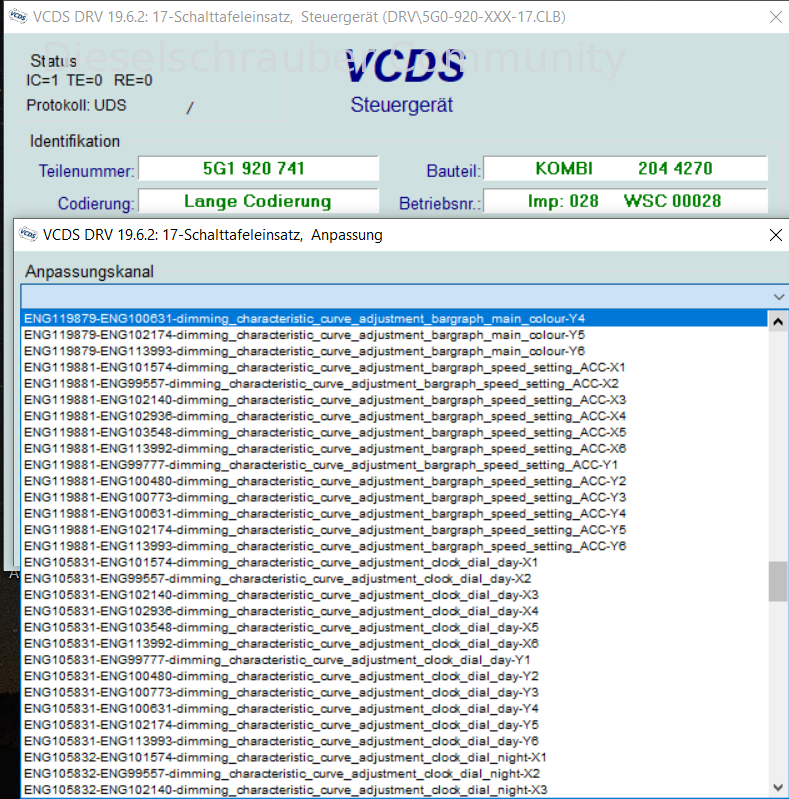The height and width of the screenshot is (799, 789).
Task: Click VCDS icon in Steuergerät window title
Action: [x=18, y=16]
